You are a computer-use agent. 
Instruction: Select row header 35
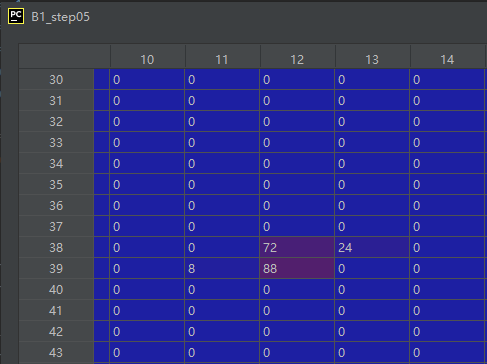56,185
